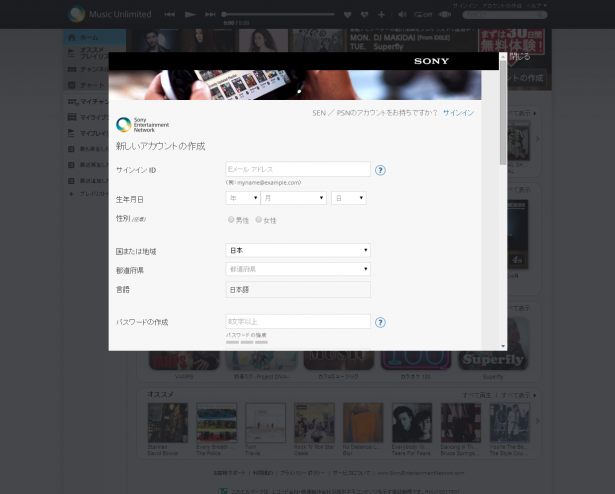Click アカウントの作成 link in top header
The image size is (615, 494).
(x=502, y=5)
